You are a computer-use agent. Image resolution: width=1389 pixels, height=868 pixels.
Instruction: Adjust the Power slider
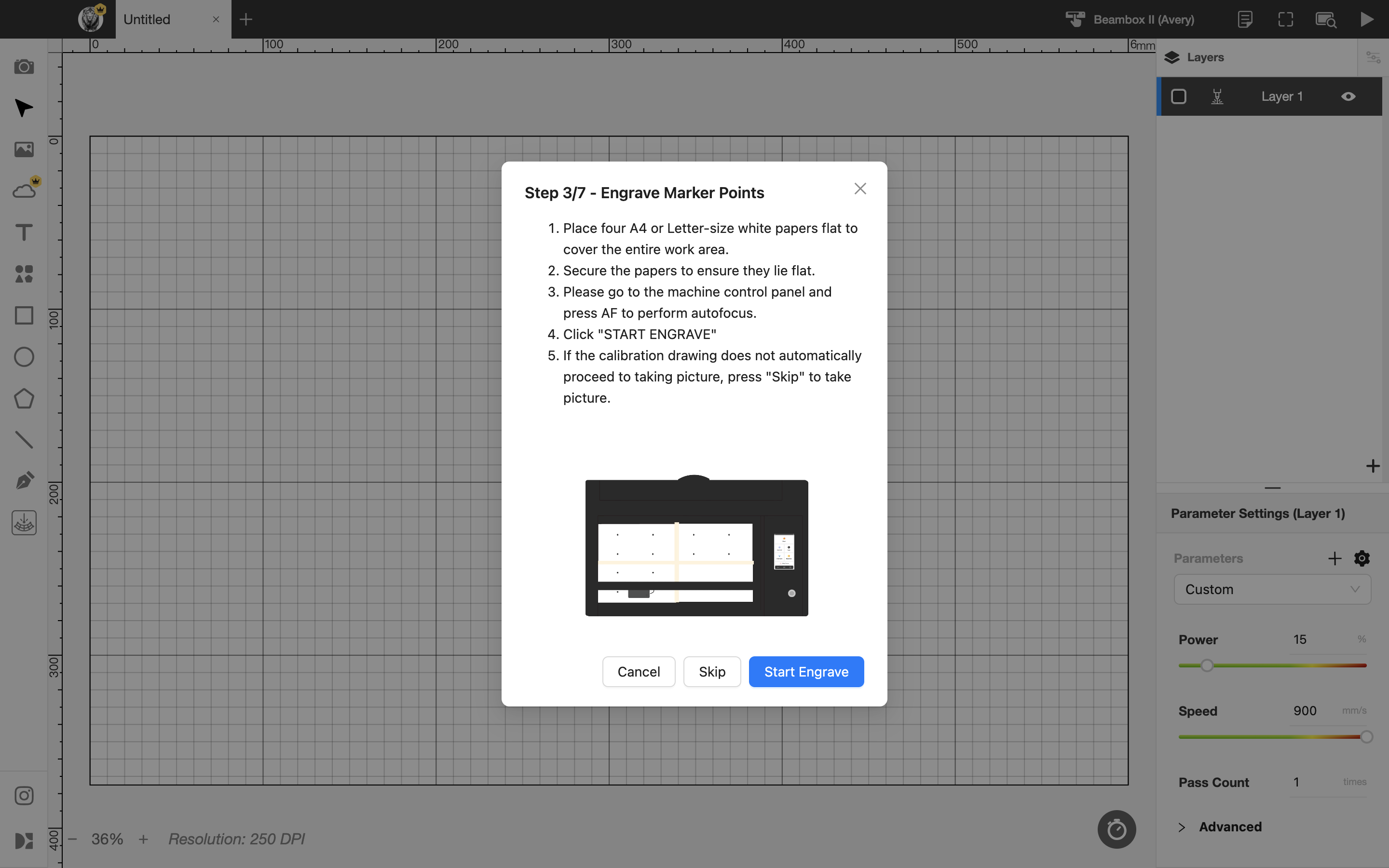click(1272, 665)
